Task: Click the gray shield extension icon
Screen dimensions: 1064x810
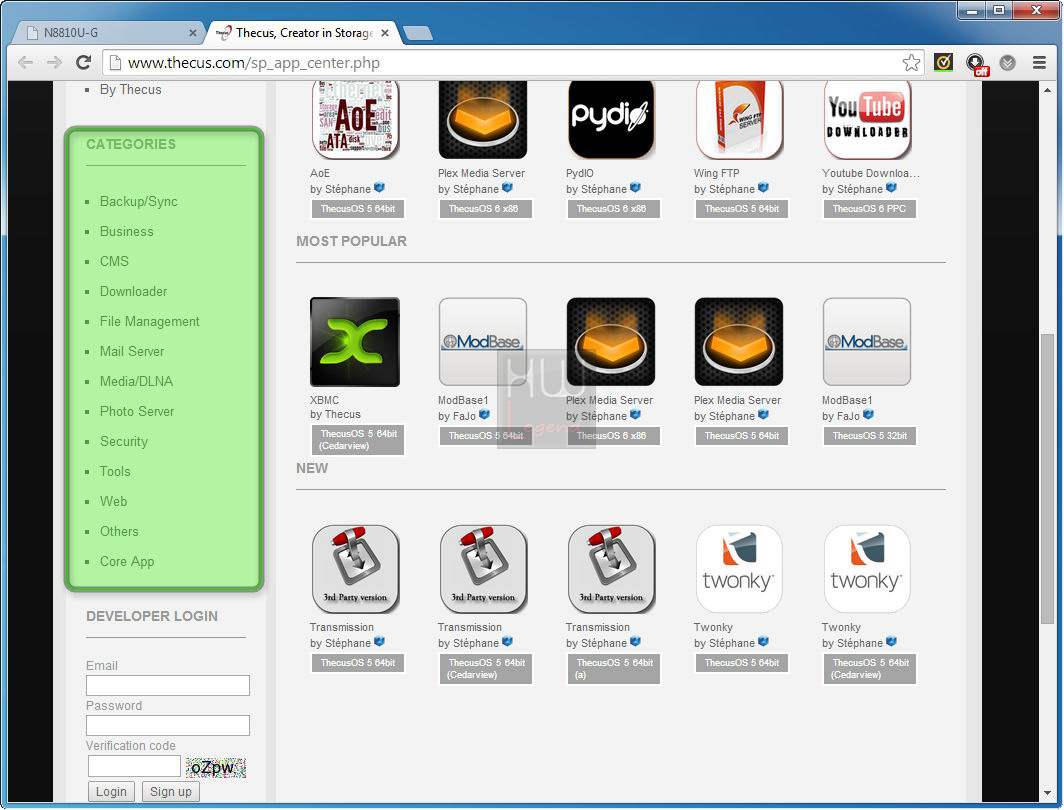Action: click(x=1008, y=63)
